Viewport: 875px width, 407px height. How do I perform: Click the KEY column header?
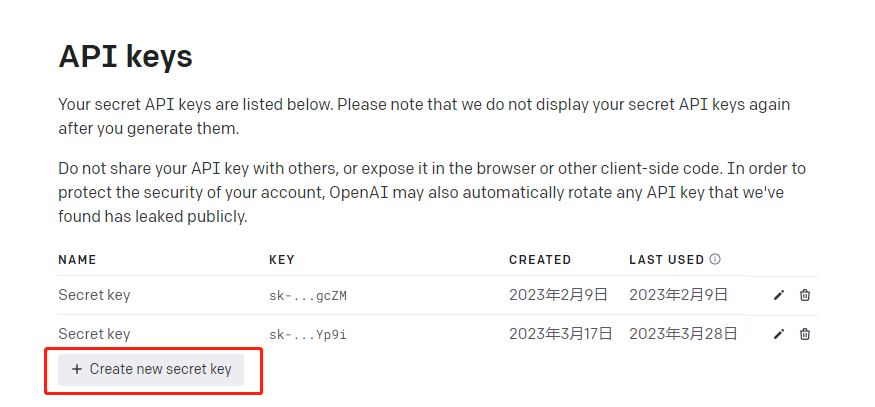[282, 260]
